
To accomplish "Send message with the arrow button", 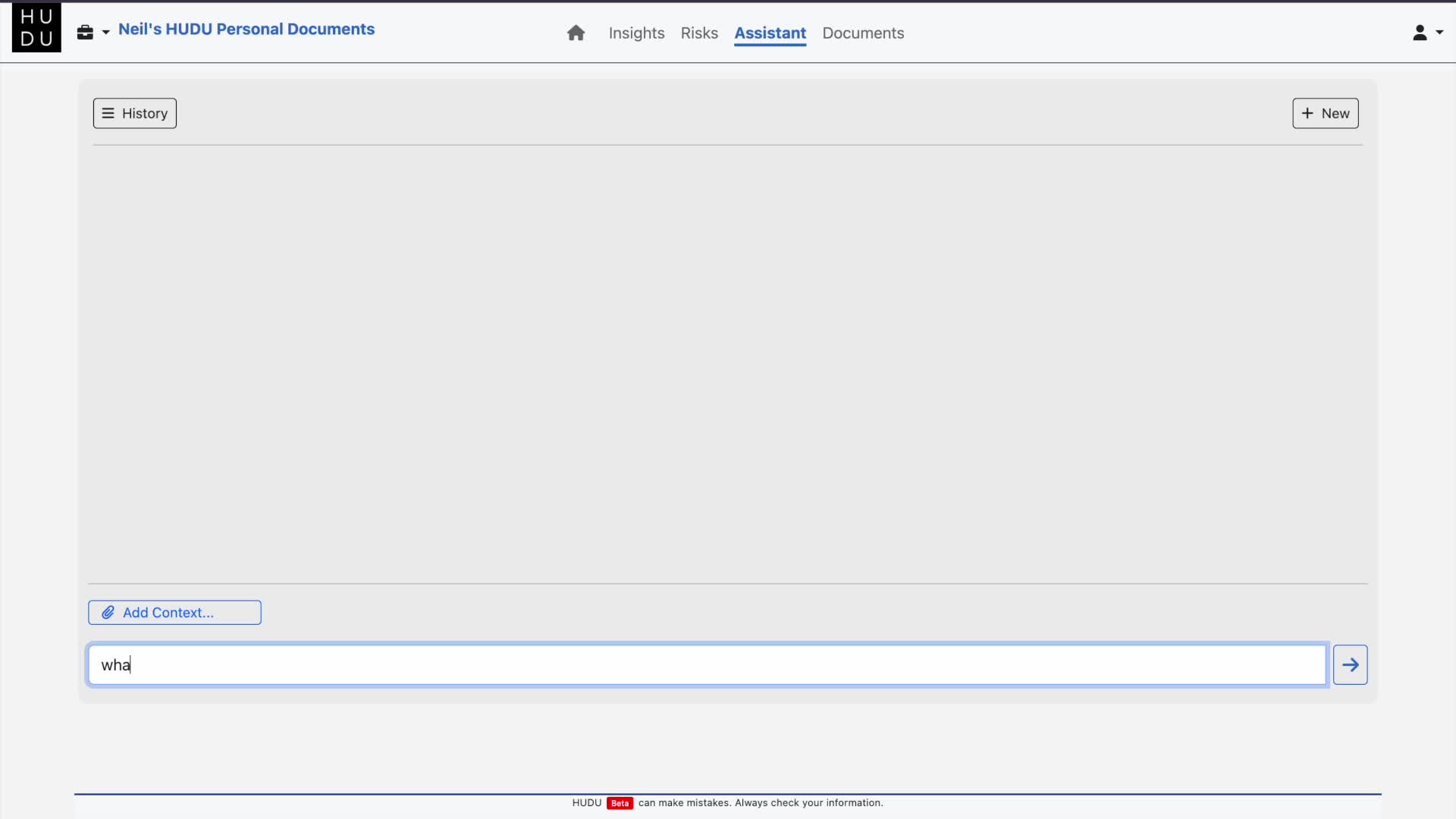I will (1350, 665).
